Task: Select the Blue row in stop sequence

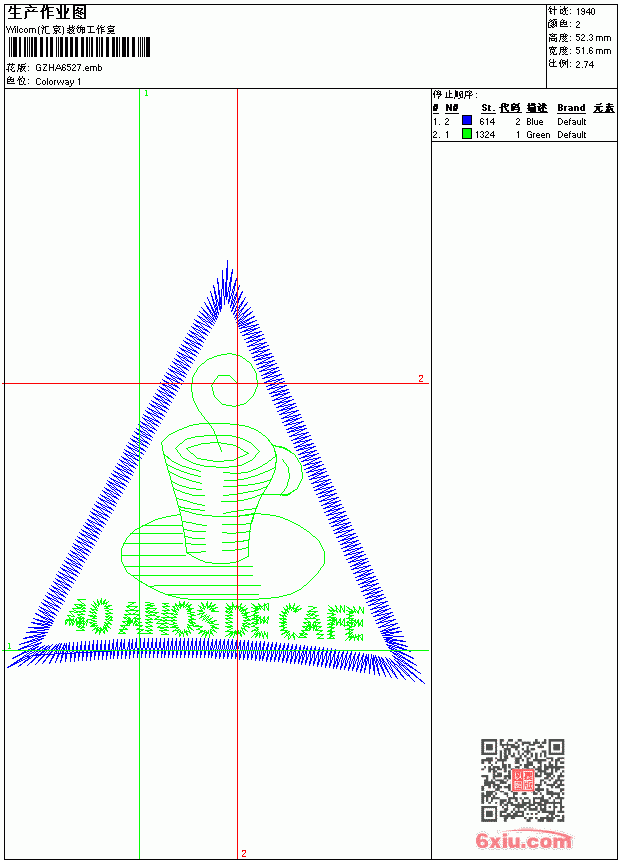Action: point(524,121)
